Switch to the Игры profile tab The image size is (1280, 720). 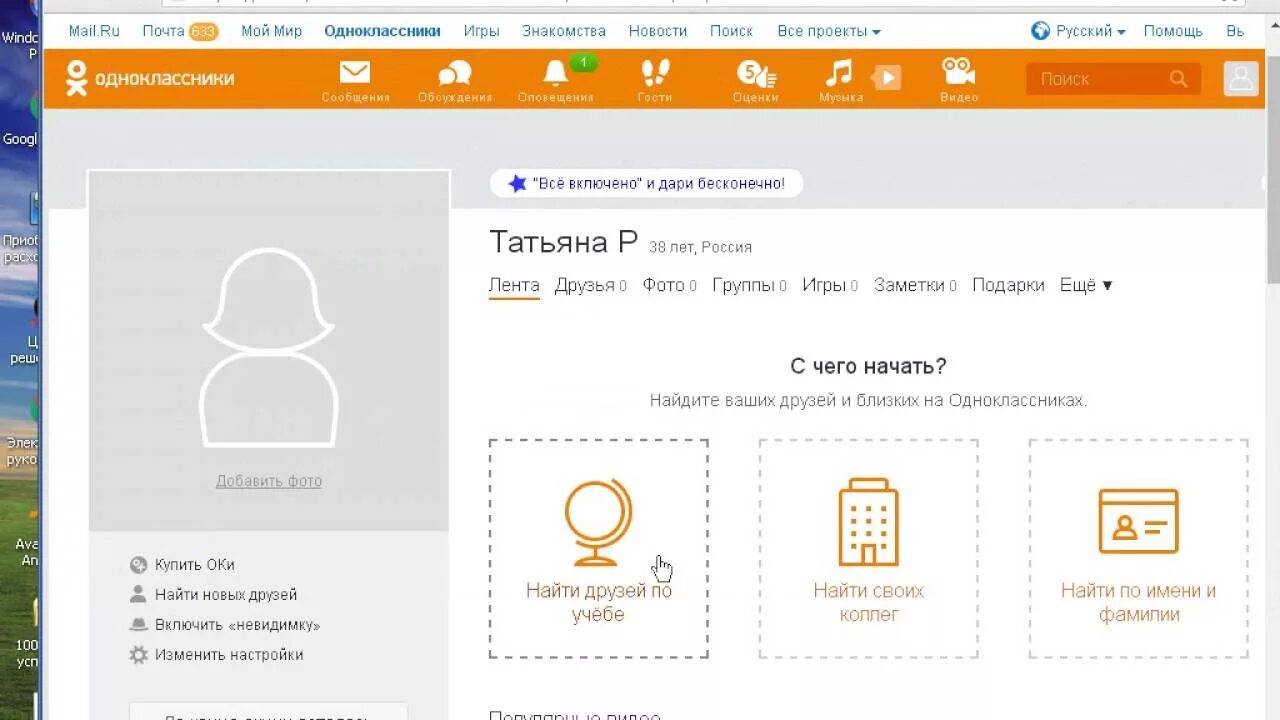click(x=830, y=285)
